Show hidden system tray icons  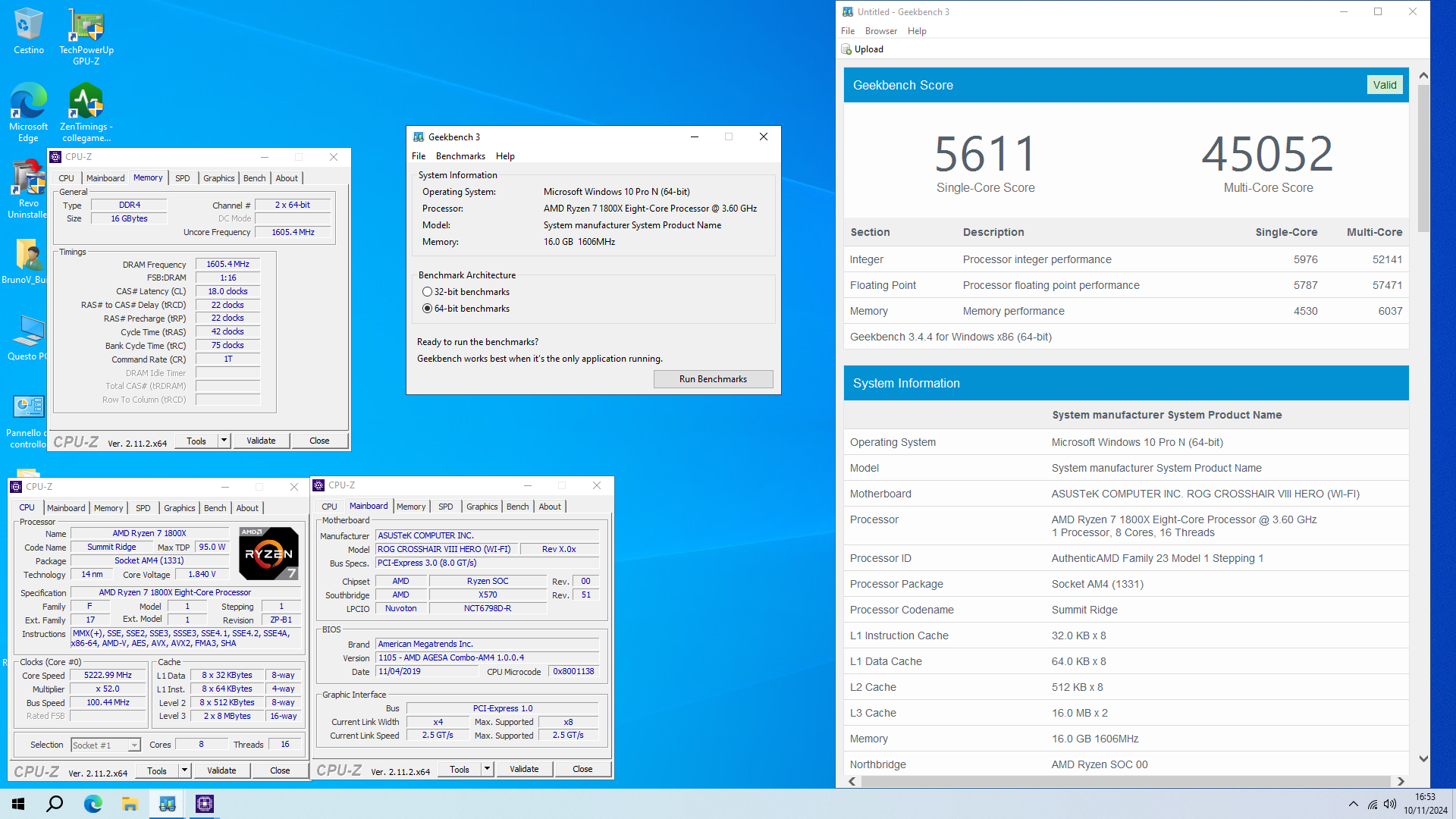coord(1353,804)
